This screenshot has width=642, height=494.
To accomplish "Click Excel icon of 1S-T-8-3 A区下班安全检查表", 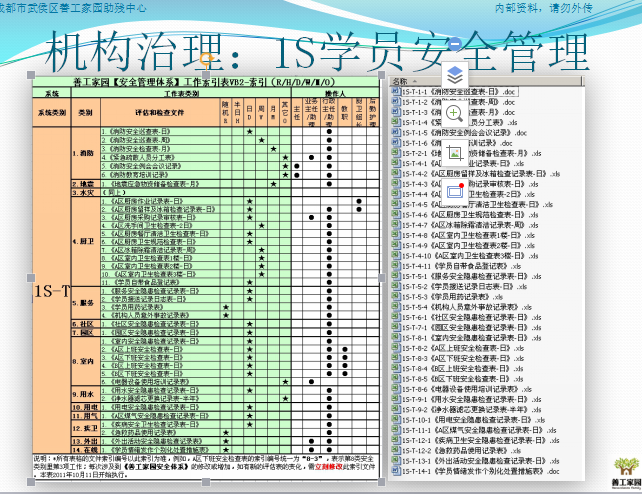I will 396,358.
